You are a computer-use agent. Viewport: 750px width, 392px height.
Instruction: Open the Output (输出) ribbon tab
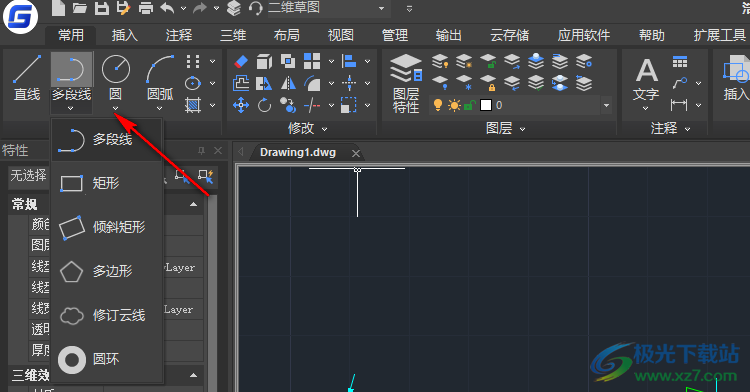(x=449, y=35)
